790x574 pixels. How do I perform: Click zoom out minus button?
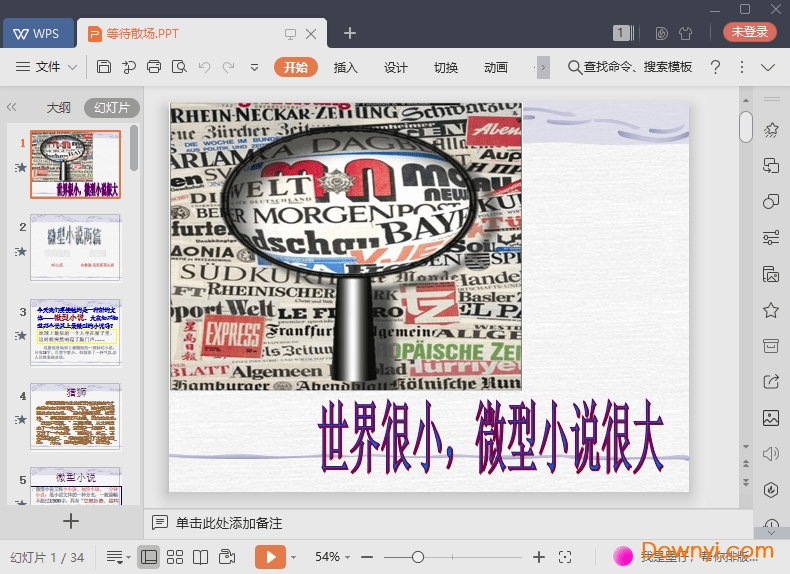(367, 557)
